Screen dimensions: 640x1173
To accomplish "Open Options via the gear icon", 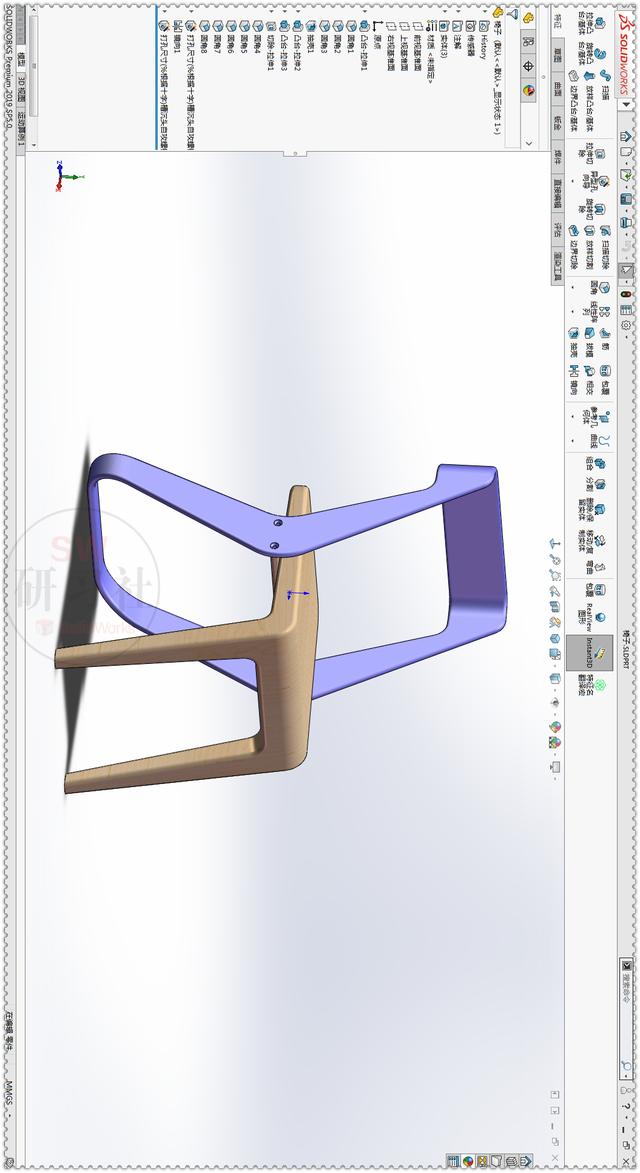I will coord(626,325).
